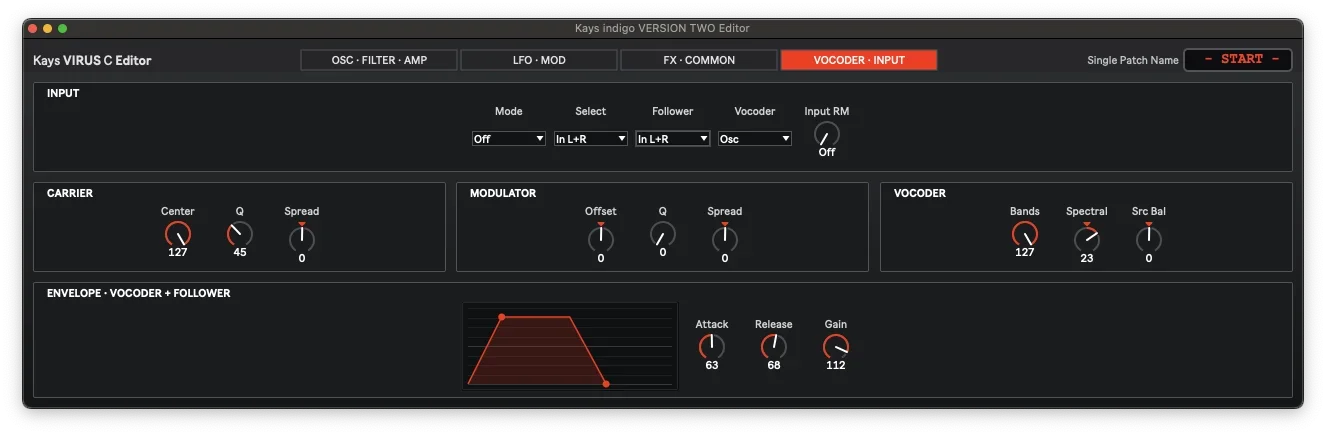This screenshot has height=435, width=1326.
Task: Click the Gain value 112
Action: (x=836, y=366)
